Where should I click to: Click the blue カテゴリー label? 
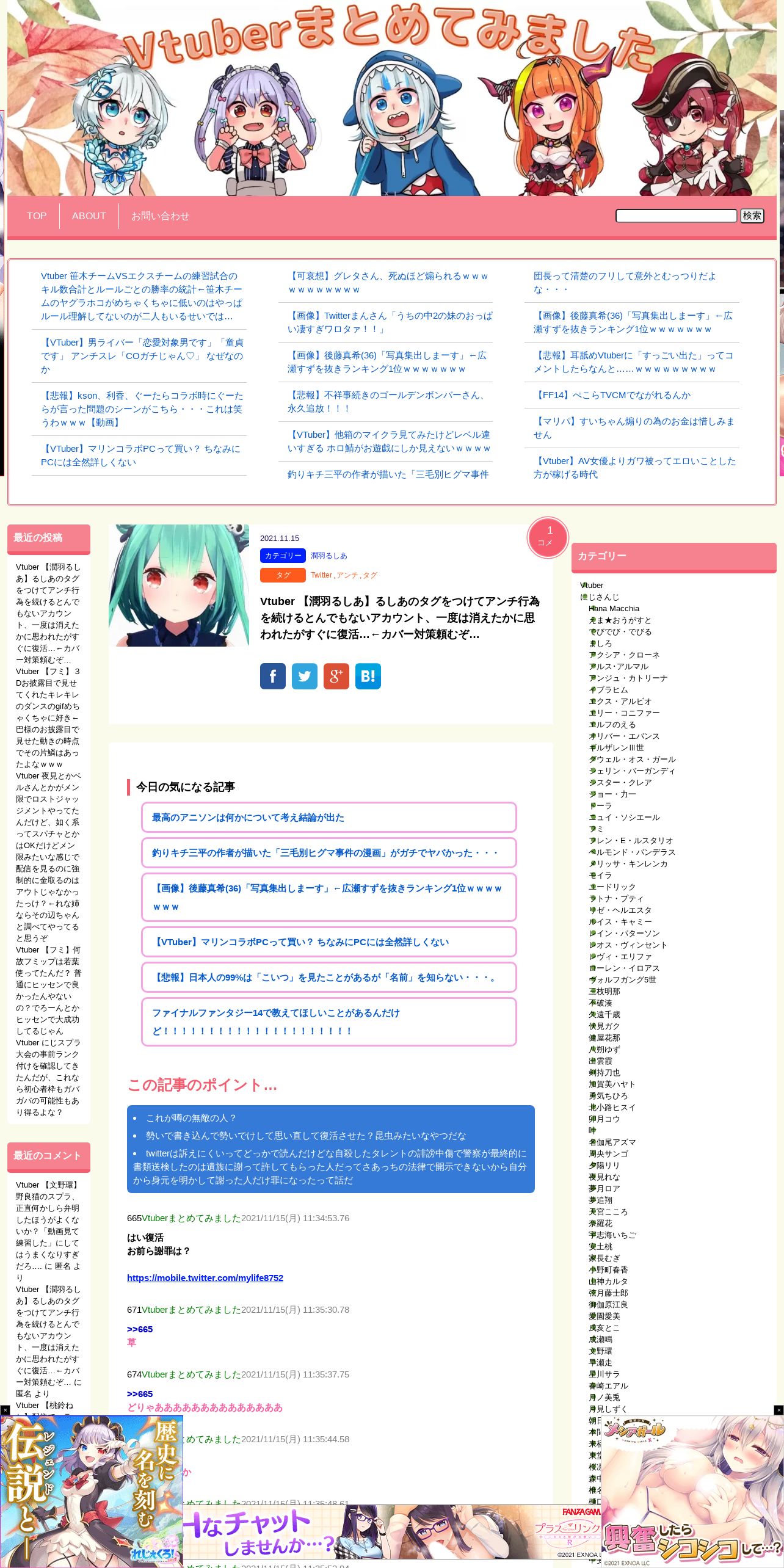click(283, 556)
